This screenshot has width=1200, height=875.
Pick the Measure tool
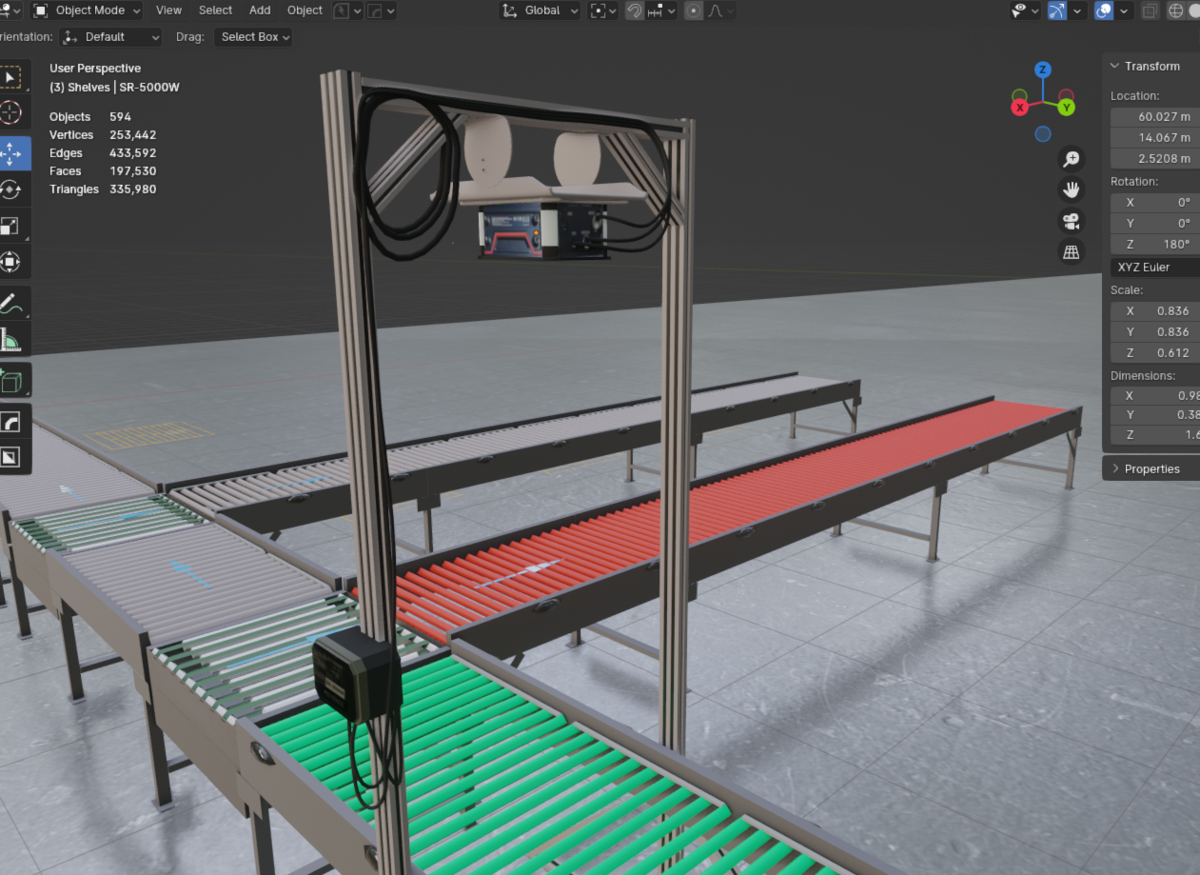(x=11, y=339)
